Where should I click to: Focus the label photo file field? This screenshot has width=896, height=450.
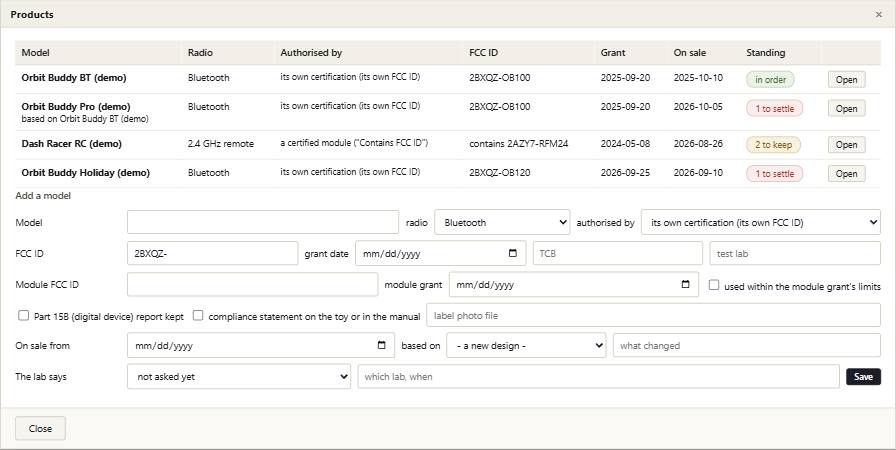(x=654, y=315)
